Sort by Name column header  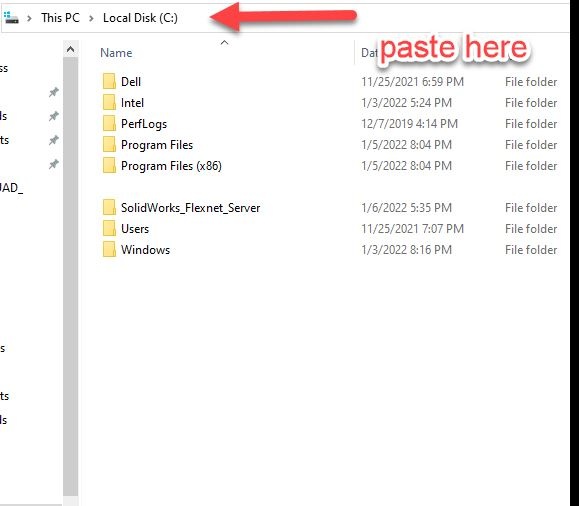click(x=116, y=53)
